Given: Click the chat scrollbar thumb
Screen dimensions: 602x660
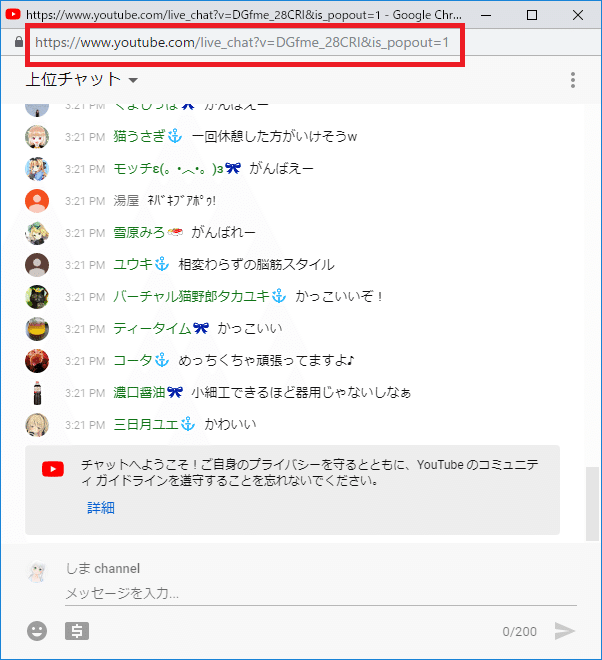Looking at the screenshot, I should [592, 503].
